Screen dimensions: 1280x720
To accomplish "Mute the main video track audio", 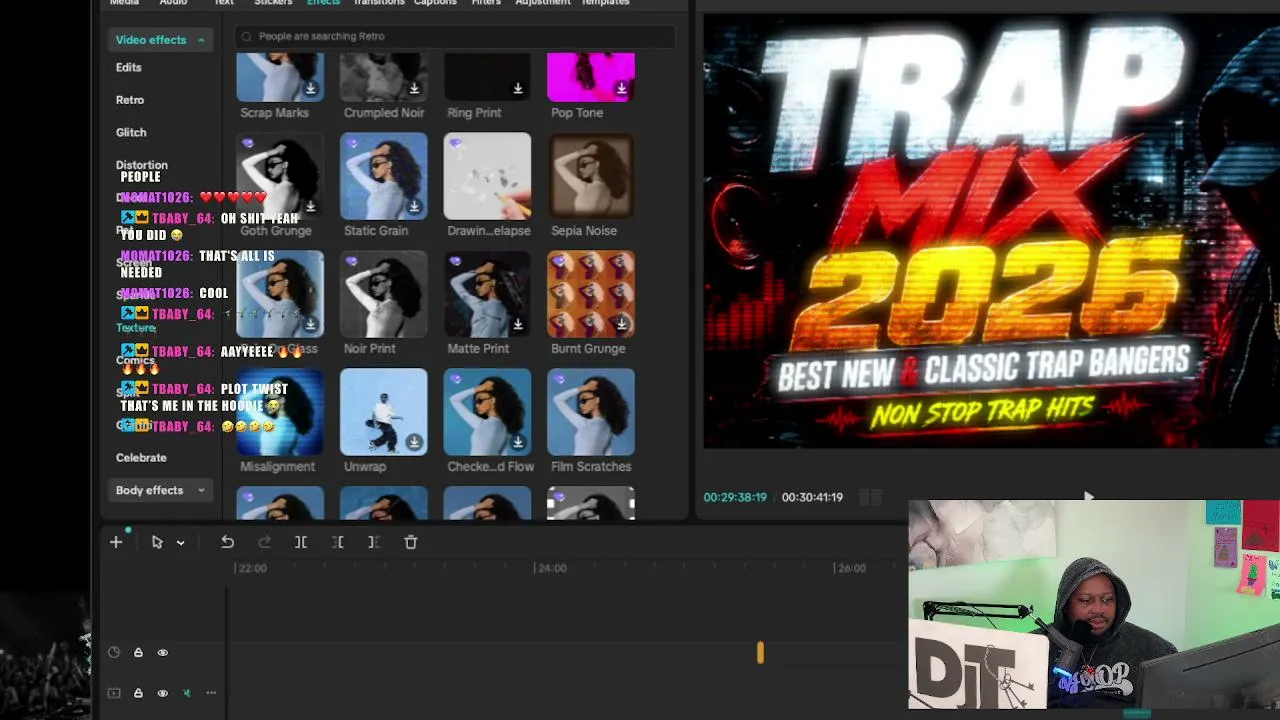I will click(187, 693).
